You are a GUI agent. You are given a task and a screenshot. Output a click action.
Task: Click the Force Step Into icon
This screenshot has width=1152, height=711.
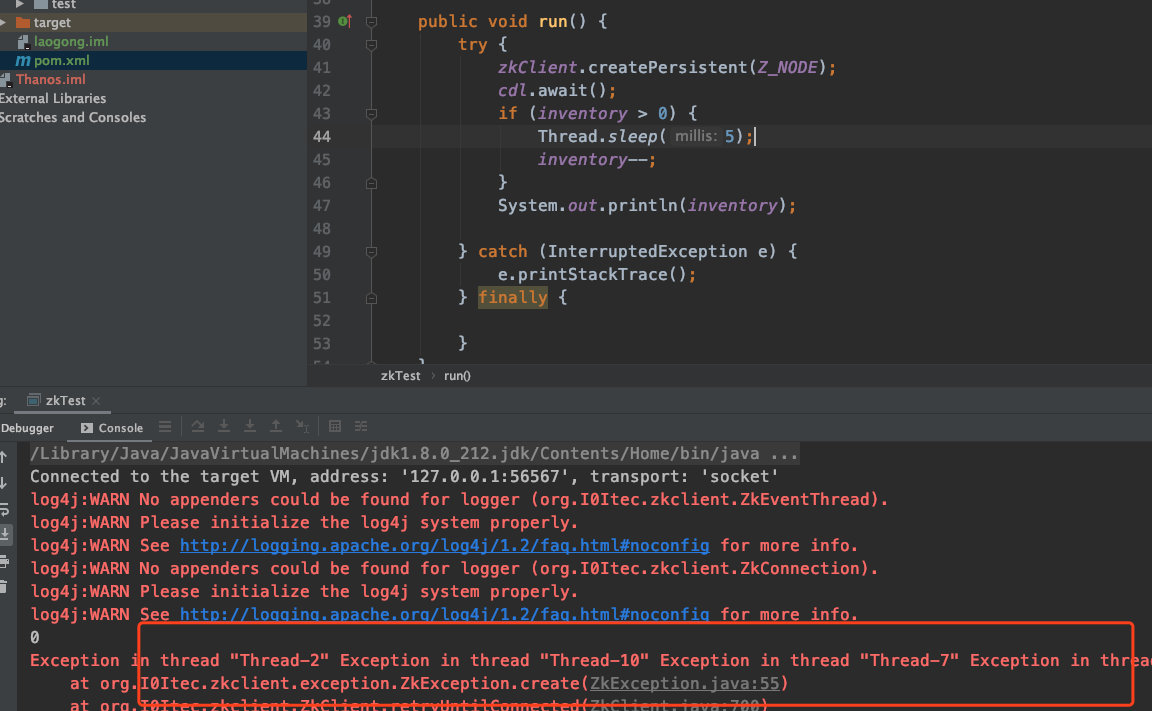(x=250, y=426)
